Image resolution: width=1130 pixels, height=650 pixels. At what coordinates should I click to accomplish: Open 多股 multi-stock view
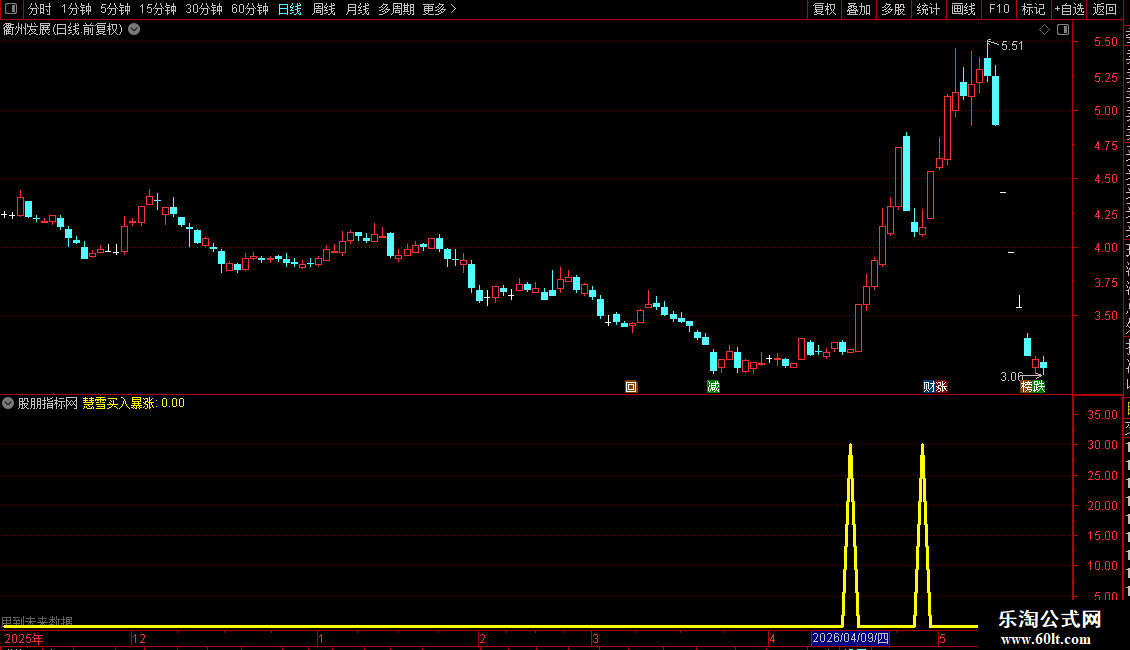point(893,9)
